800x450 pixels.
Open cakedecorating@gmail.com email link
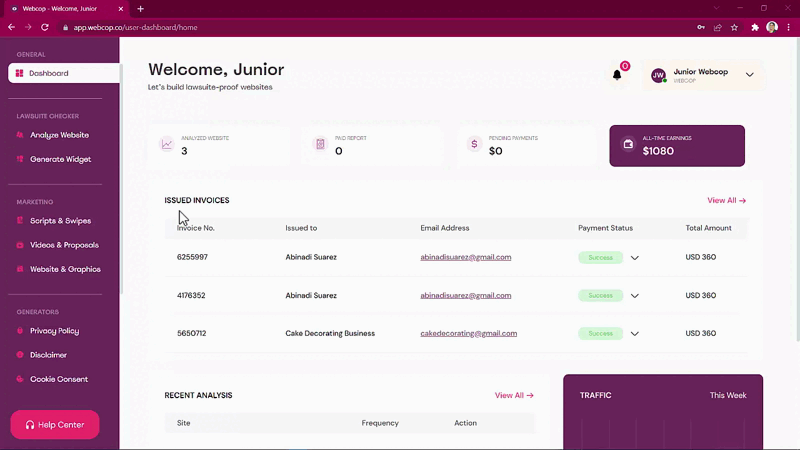pyautogui.click(x=468, y=333)
